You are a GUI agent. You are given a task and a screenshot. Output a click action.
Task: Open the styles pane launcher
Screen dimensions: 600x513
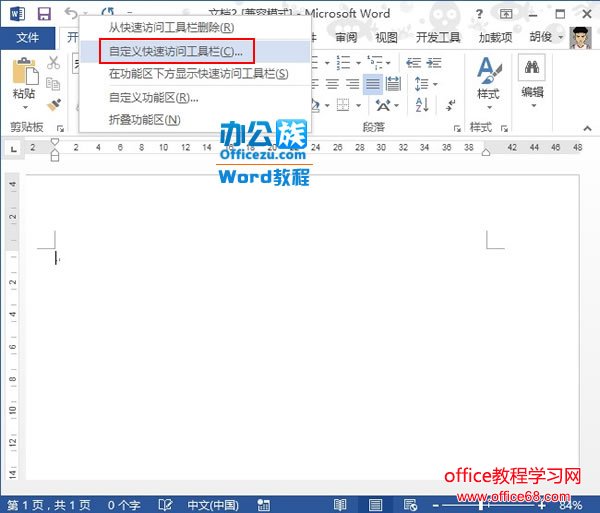point(504,129)
